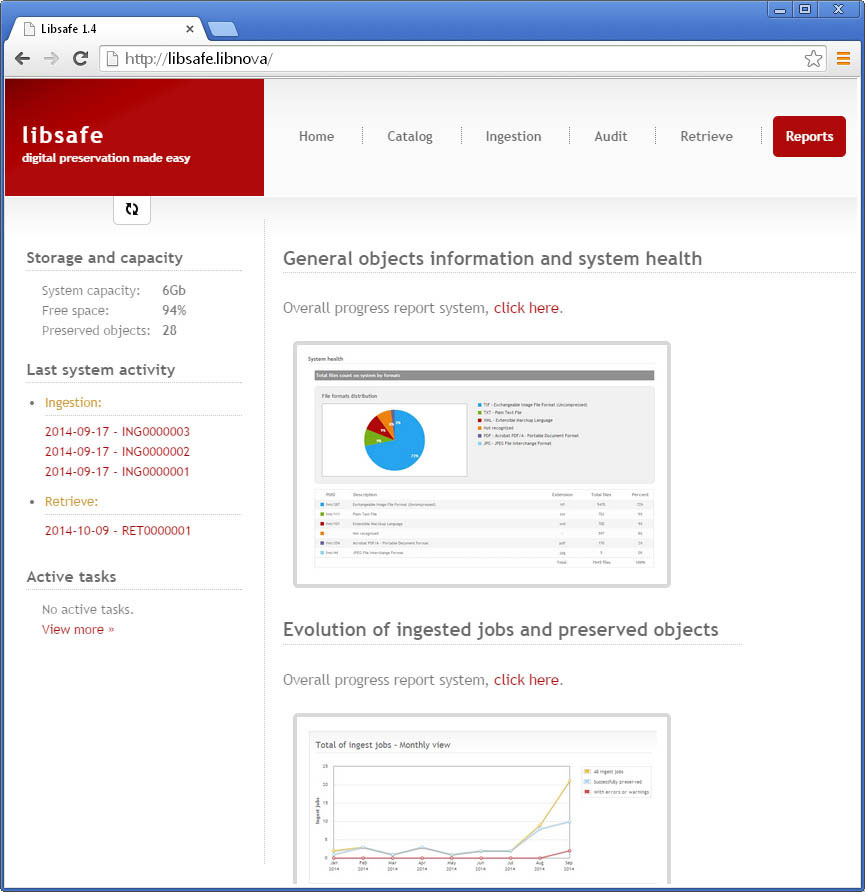
Task: Click the '28' preserved objects value
Action: point(169,331)
